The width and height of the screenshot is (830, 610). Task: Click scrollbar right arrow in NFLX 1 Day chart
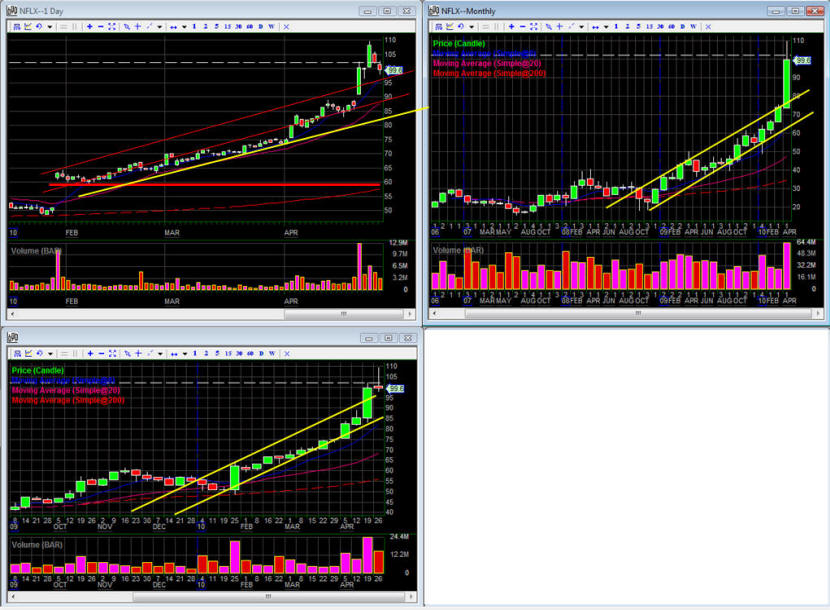pyautogui.click(x=410, y=314)
